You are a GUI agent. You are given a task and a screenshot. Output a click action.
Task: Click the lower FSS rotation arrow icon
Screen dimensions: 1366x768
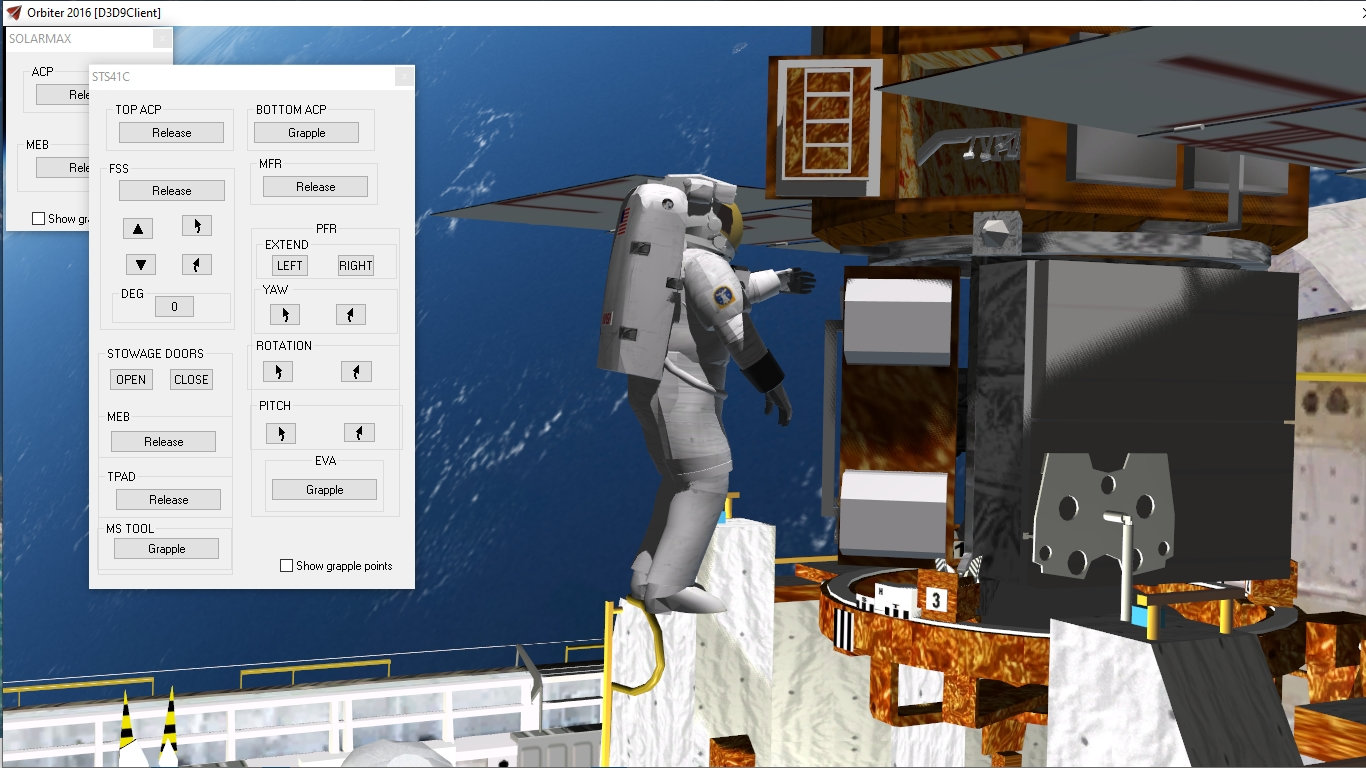tap(197, 265)
